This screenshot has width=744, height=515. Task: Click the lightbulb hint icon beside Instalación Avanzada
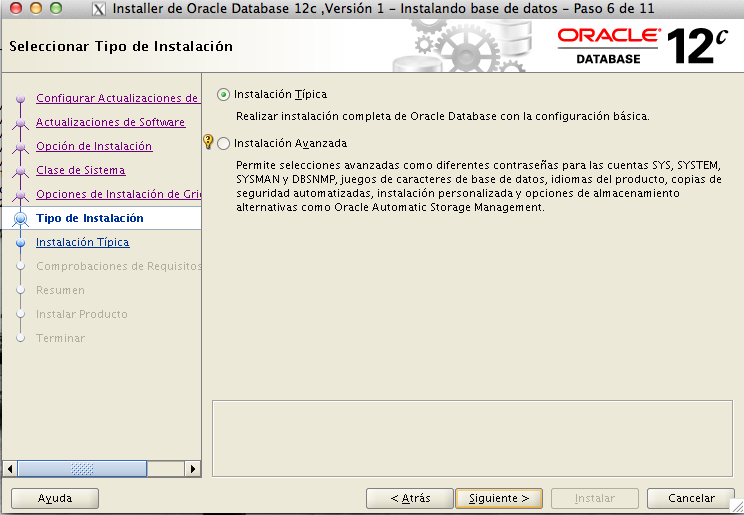[x=208, y=143]
